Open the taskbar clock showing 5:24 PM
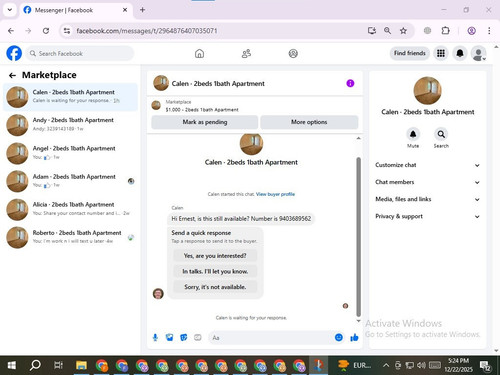500x375 pixels. (x=459, y=365)
